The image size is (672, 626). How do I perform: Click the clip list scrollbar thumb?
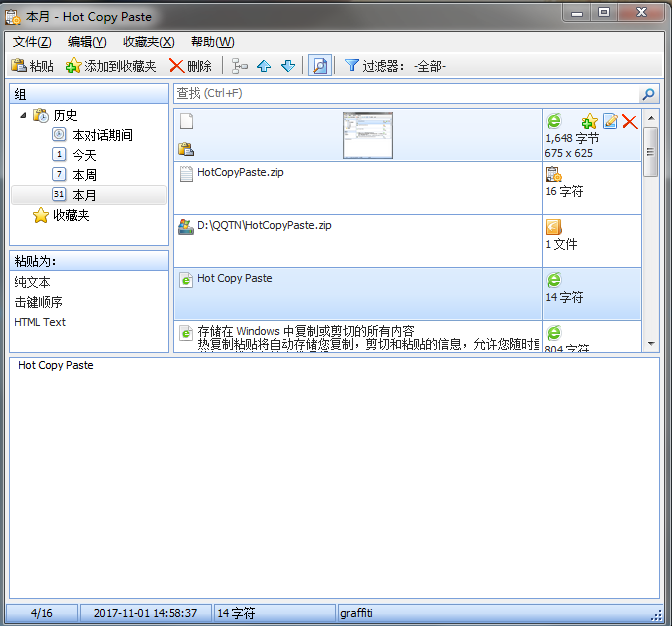(651, 152)
